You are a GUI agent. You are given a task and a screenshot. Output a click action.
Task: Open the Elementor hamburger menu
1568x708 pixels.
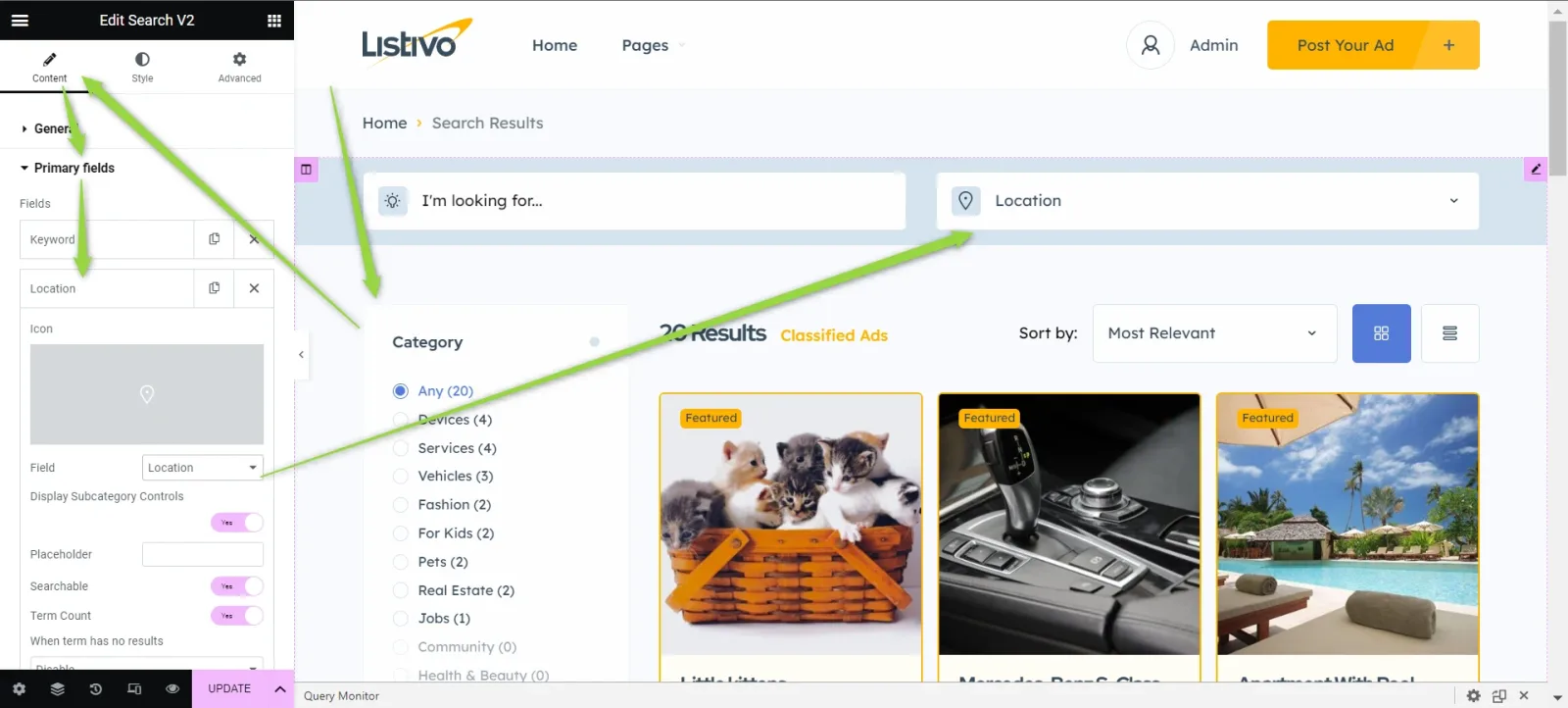pyautogui.click(x=20, y=20)
